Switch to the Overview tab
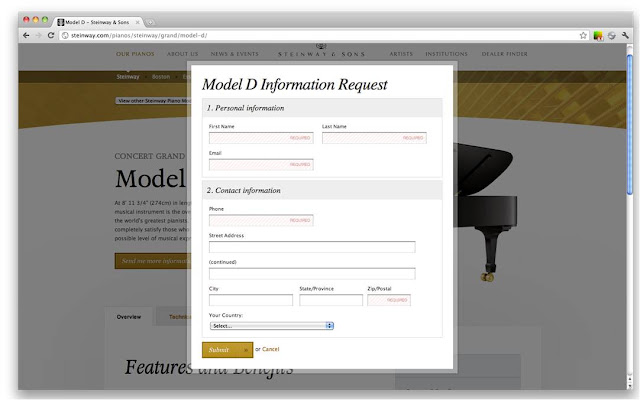 (x=129, y=317)
